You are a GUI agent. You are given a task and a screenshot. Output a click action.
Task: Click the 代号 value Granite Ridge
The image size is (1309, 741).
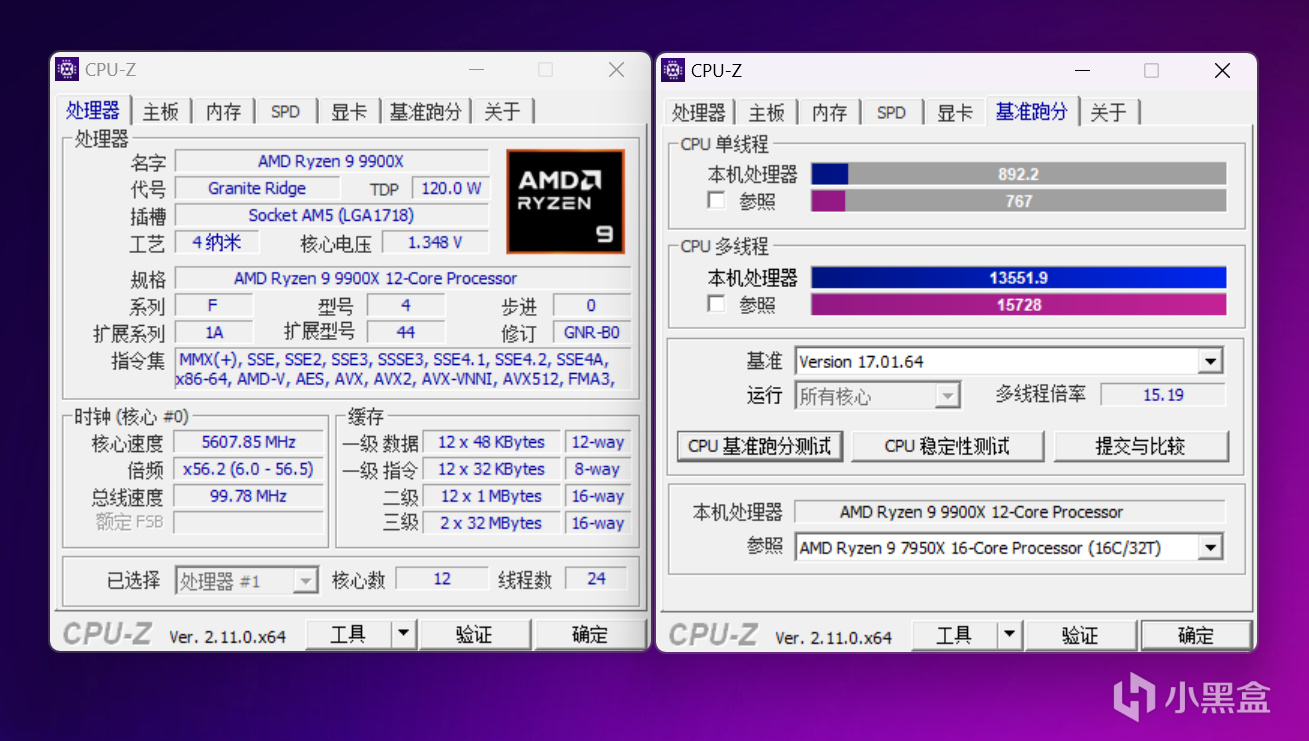257,188
